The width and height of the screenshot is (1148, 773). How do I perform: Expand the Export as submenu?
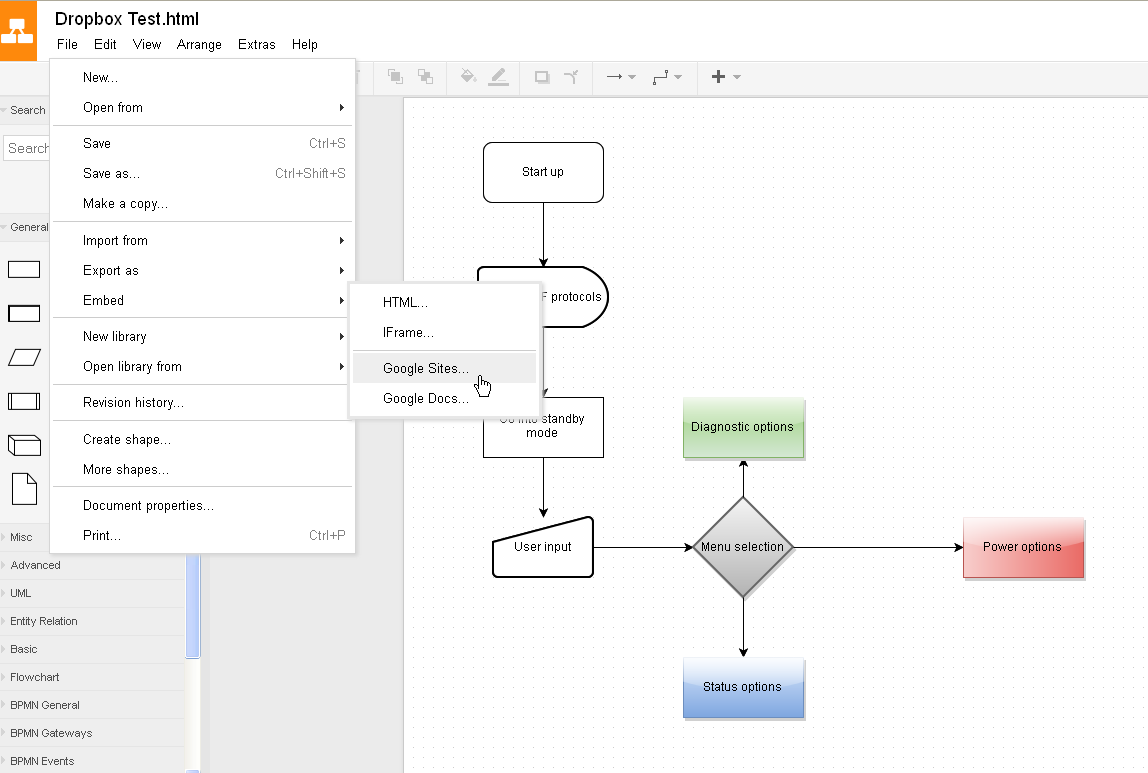[x=203, y=270]
